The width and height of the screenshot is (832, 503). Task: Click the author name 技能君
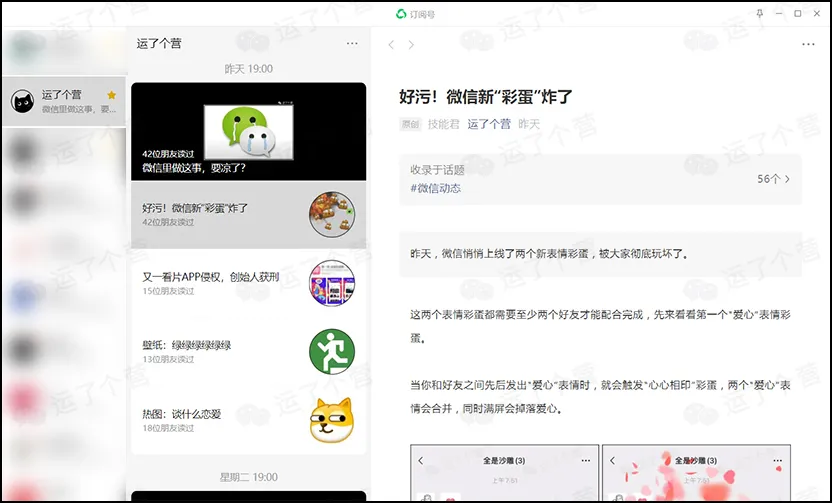tap(444, 124)
